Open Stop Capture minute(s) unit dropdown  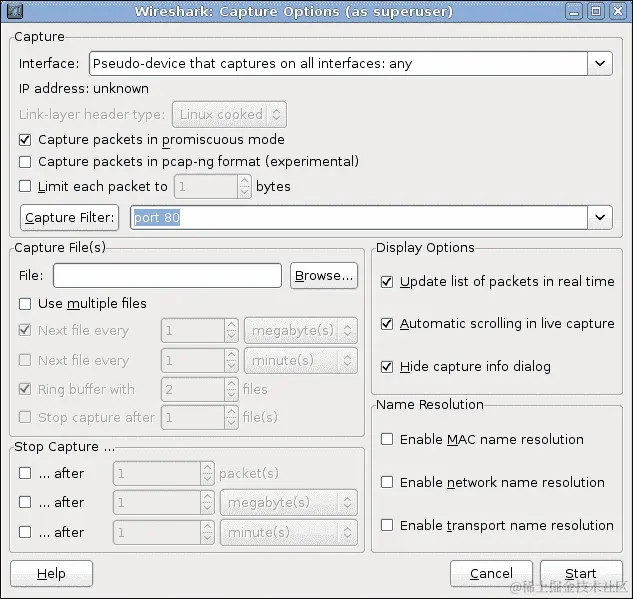click(289, 532)
